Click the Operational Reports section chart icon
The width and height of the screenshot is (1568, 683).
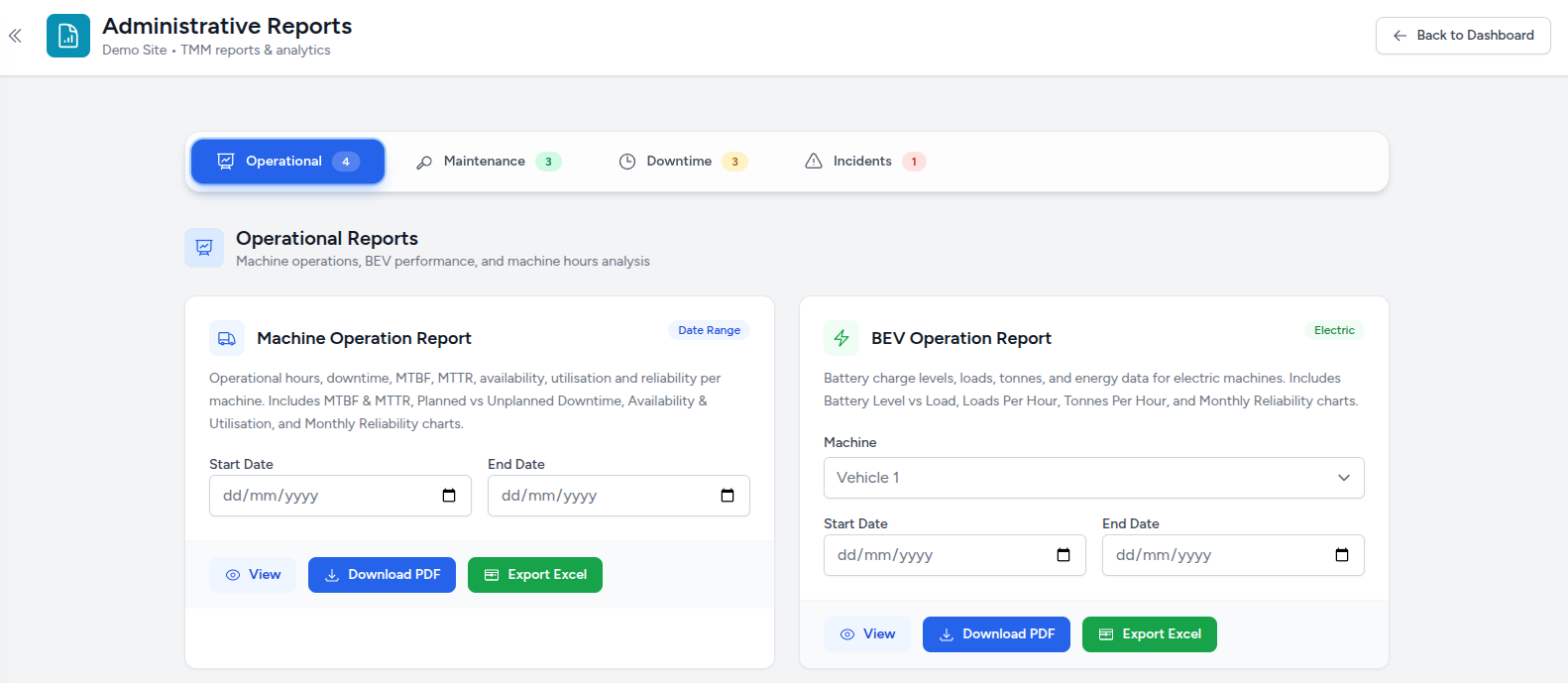(x=204, y=248)
